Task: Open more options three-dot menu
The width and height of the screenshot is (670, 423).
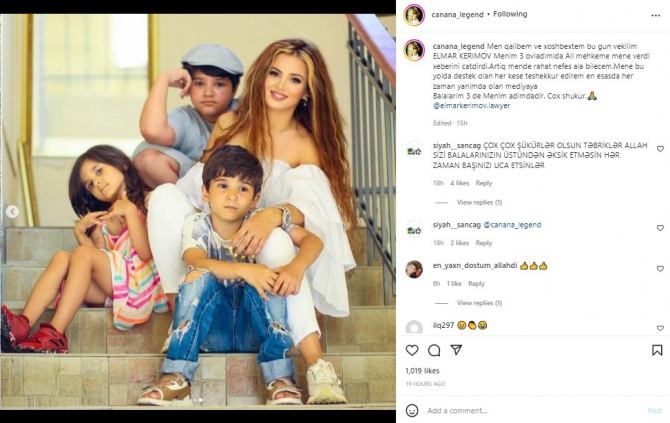Action: click(x=656, y=15)
